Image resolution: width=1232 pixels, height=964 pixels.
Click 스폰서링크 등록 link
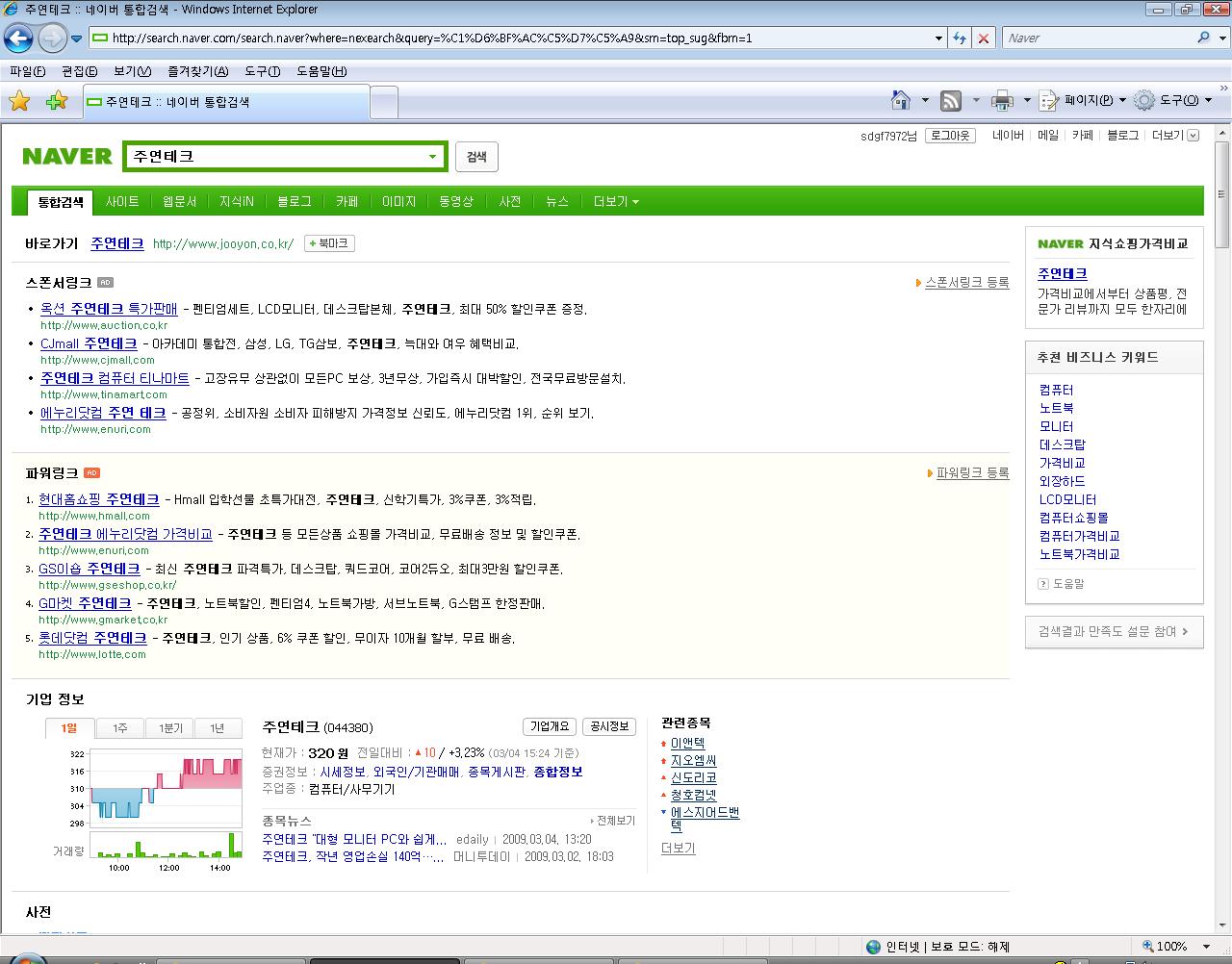[966, 282]
